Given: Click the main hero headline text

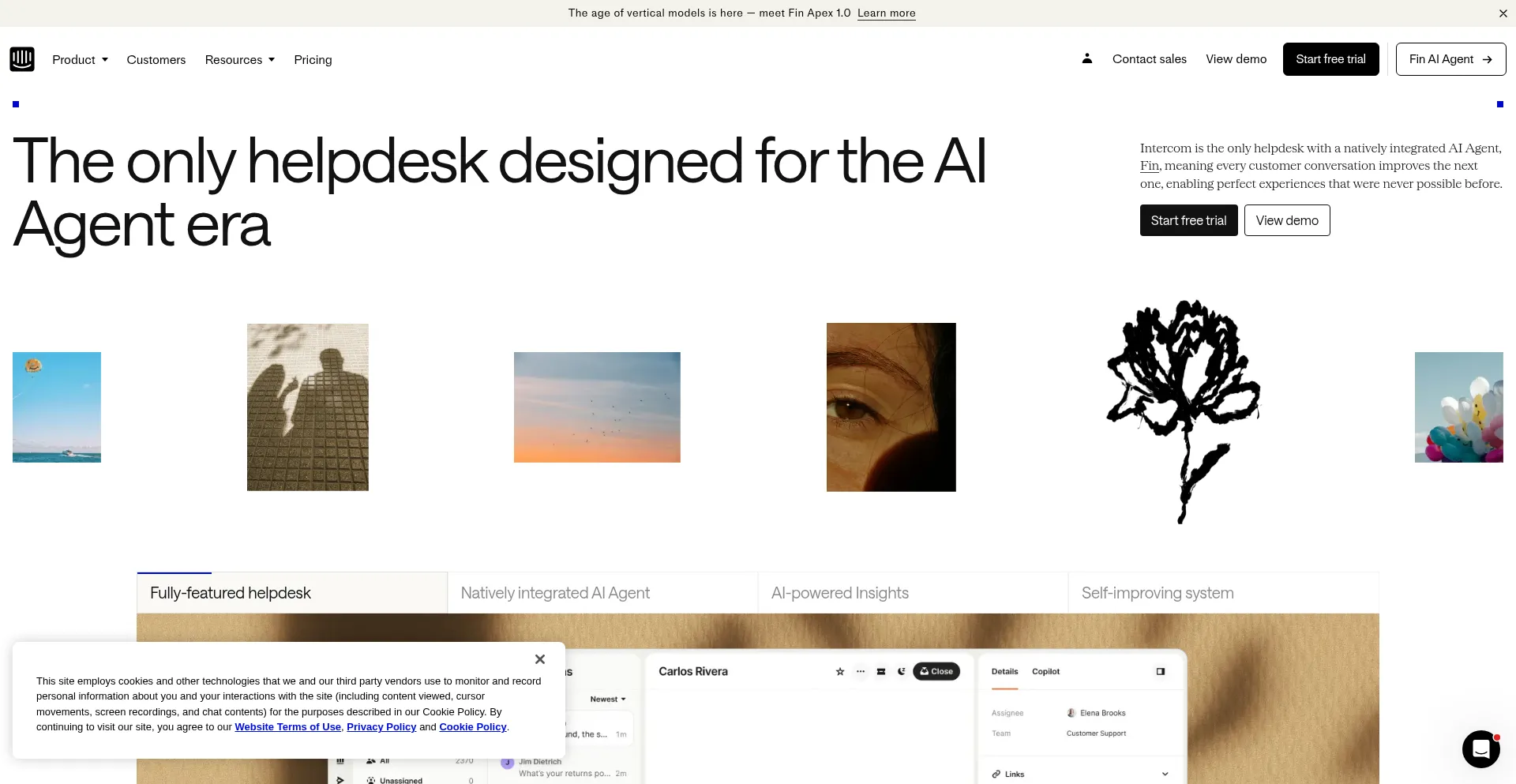Looking at the screenshot, I should tap(500, 193).
